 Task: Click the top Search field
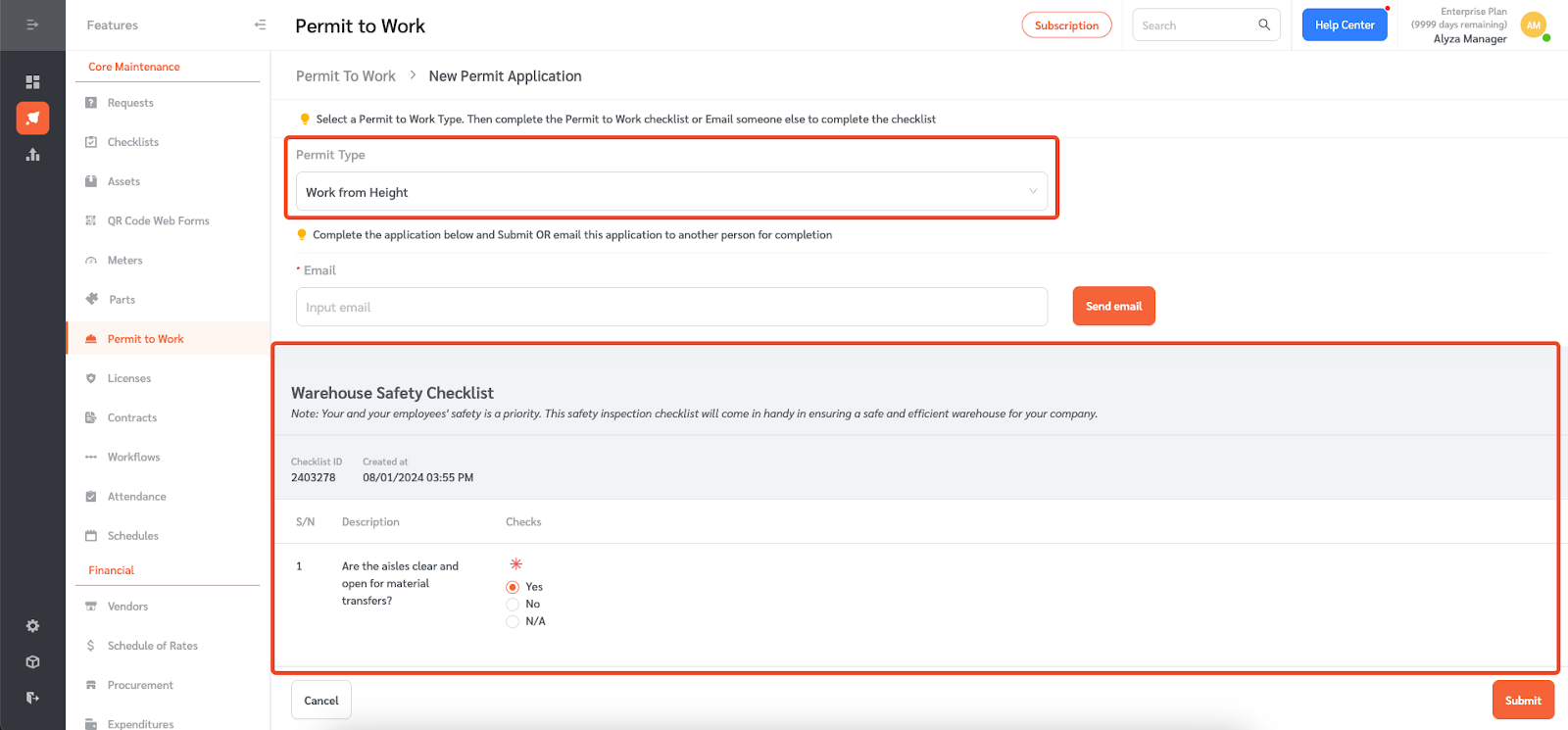[1205, 25]
